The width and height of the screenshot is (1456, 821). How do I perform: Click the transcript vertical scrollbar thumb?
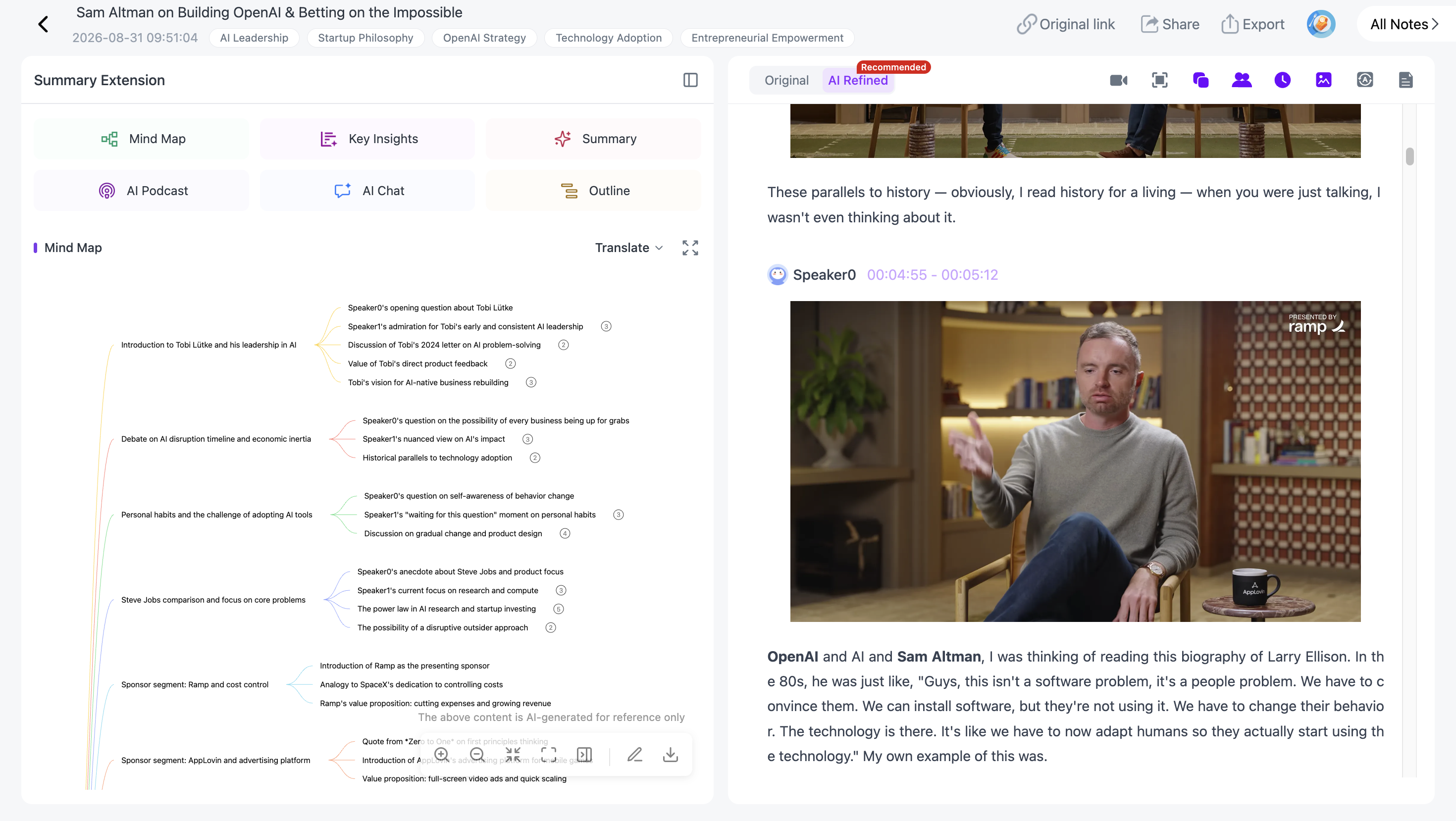(x=1409, y=156)
